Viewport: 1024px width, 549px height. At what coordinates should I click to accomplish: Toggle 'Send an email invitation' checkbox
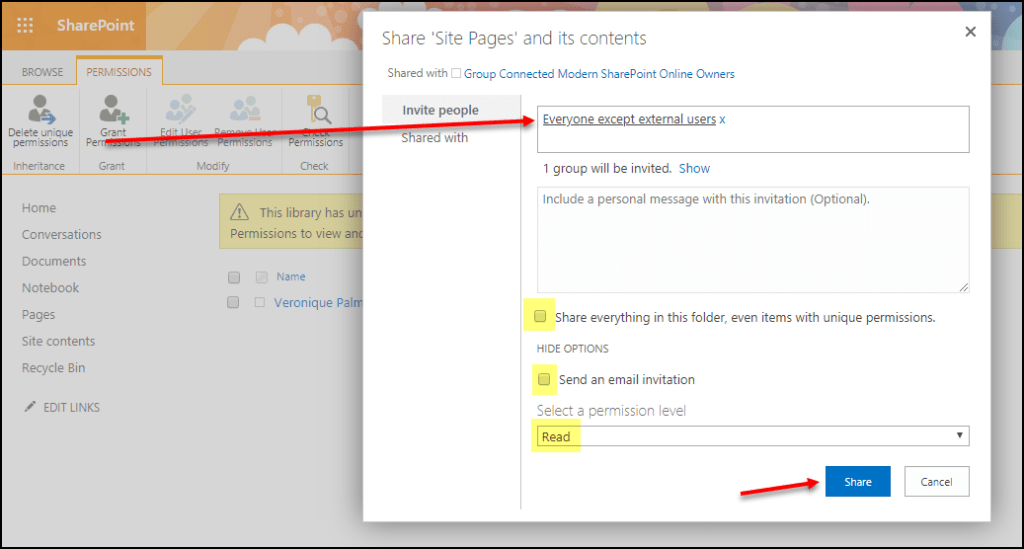pos(544,380)
